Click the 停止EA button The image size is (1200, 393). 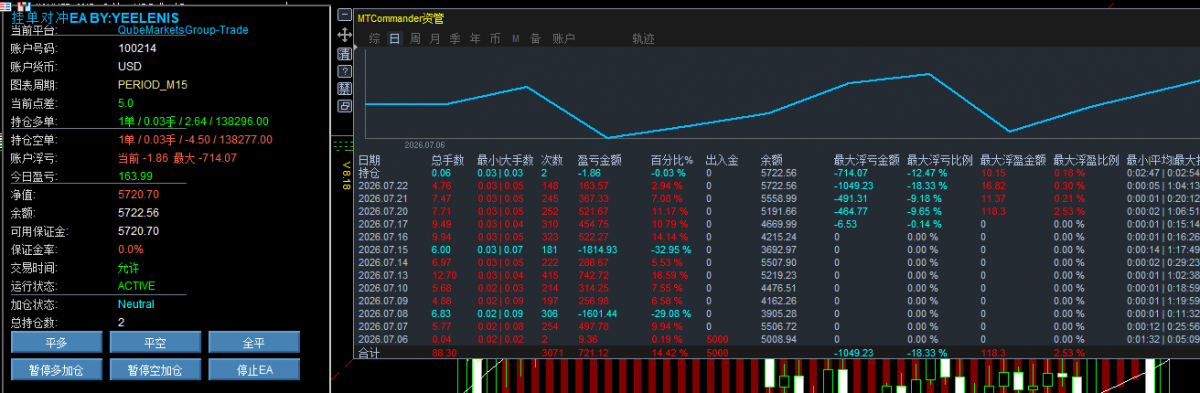(254, 370)
